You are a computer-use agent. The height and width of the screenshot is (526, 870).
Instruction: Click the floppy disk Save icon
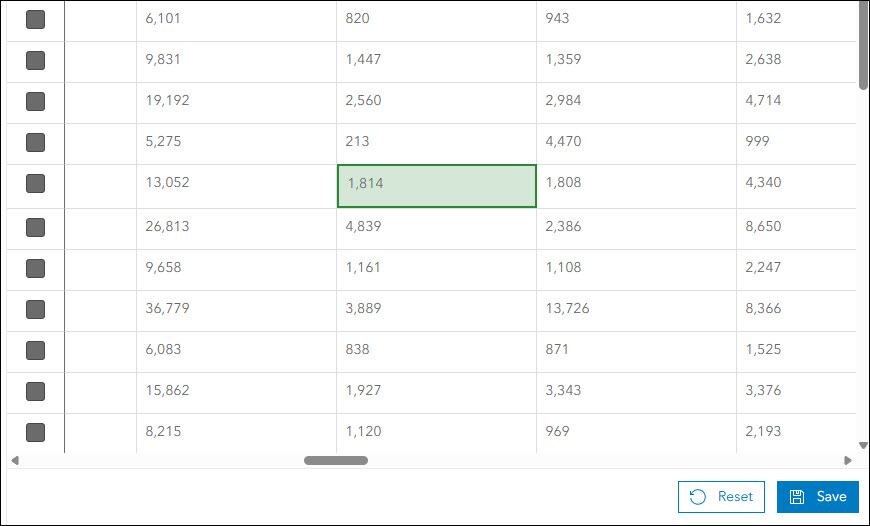pyautogui.click(x=797, y=497)
